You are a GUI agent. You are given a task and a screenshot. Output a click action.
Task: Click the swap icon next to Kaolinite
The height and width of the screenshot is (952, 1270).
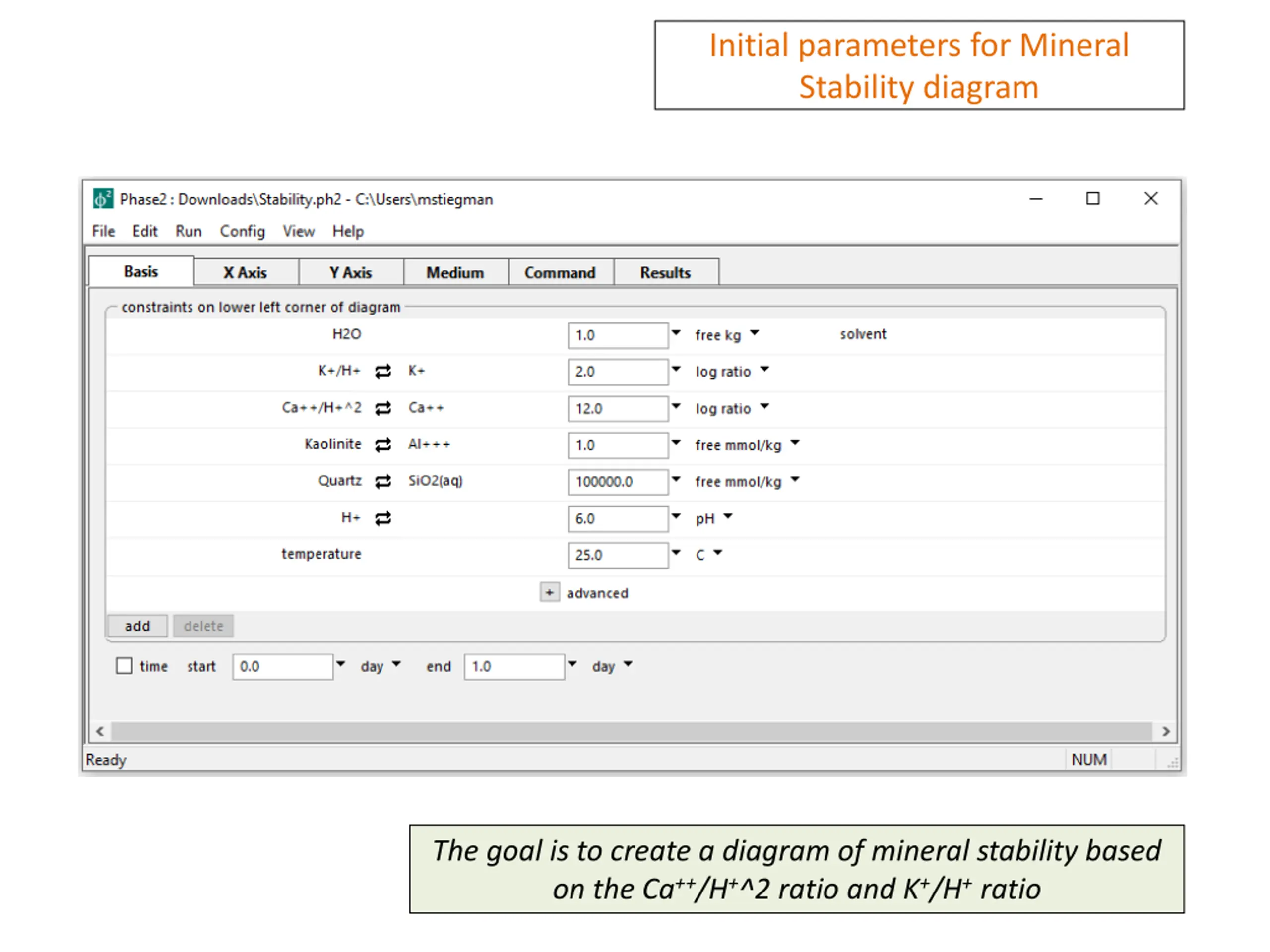383,445
